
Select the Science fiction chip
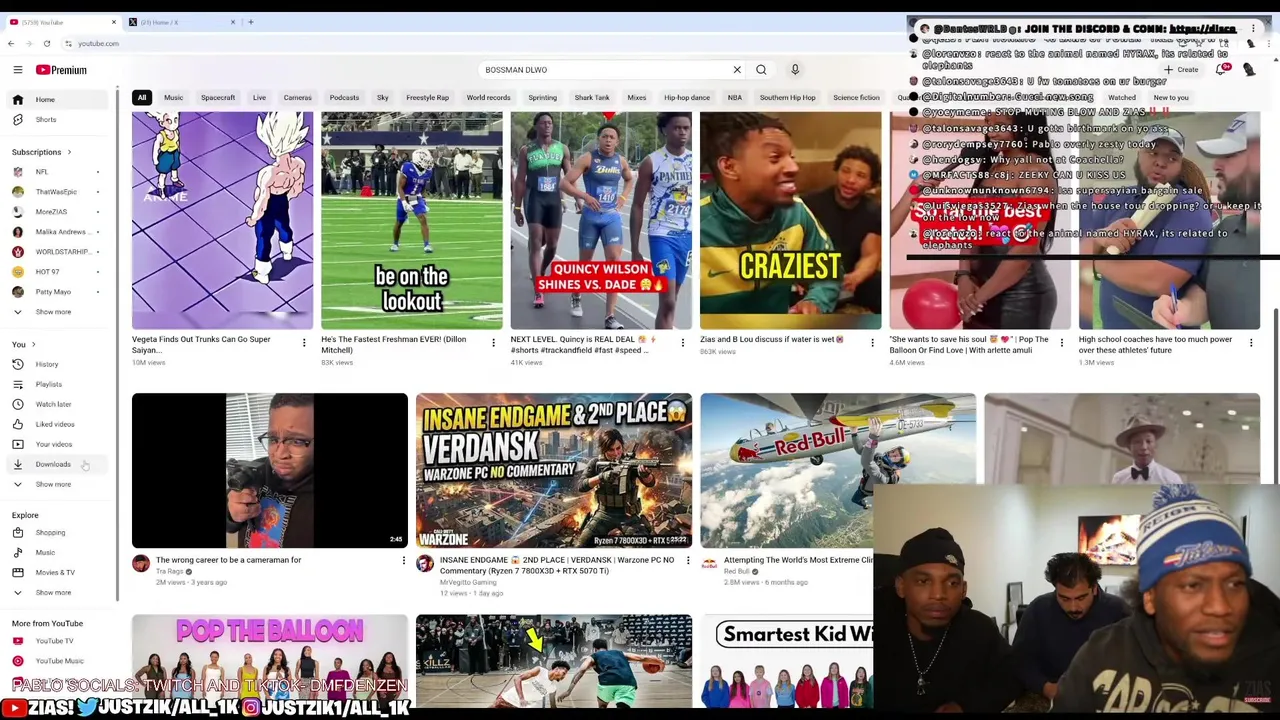[x=856, y=98]
